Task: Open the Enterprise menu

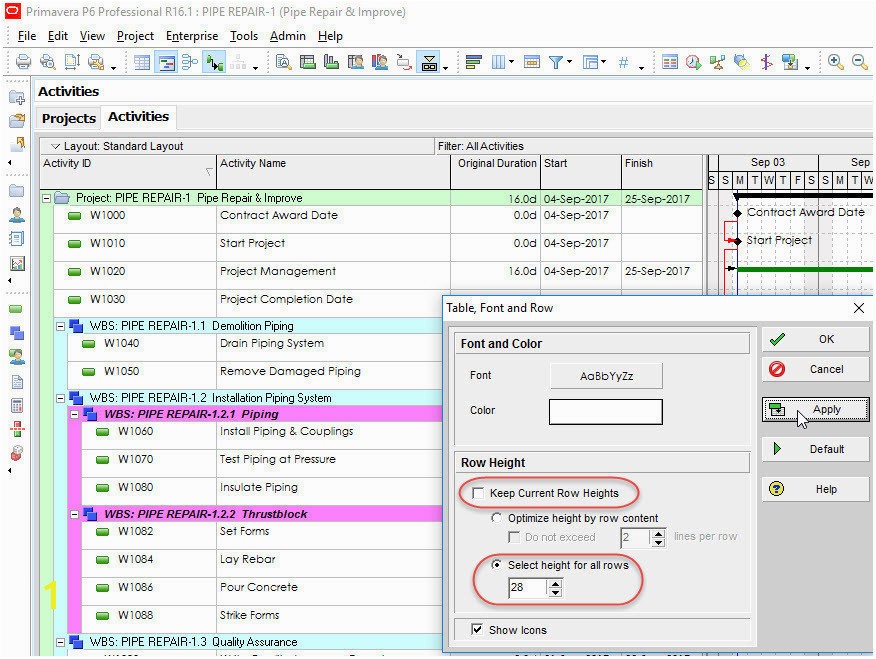Action: (x=192, y=36)
